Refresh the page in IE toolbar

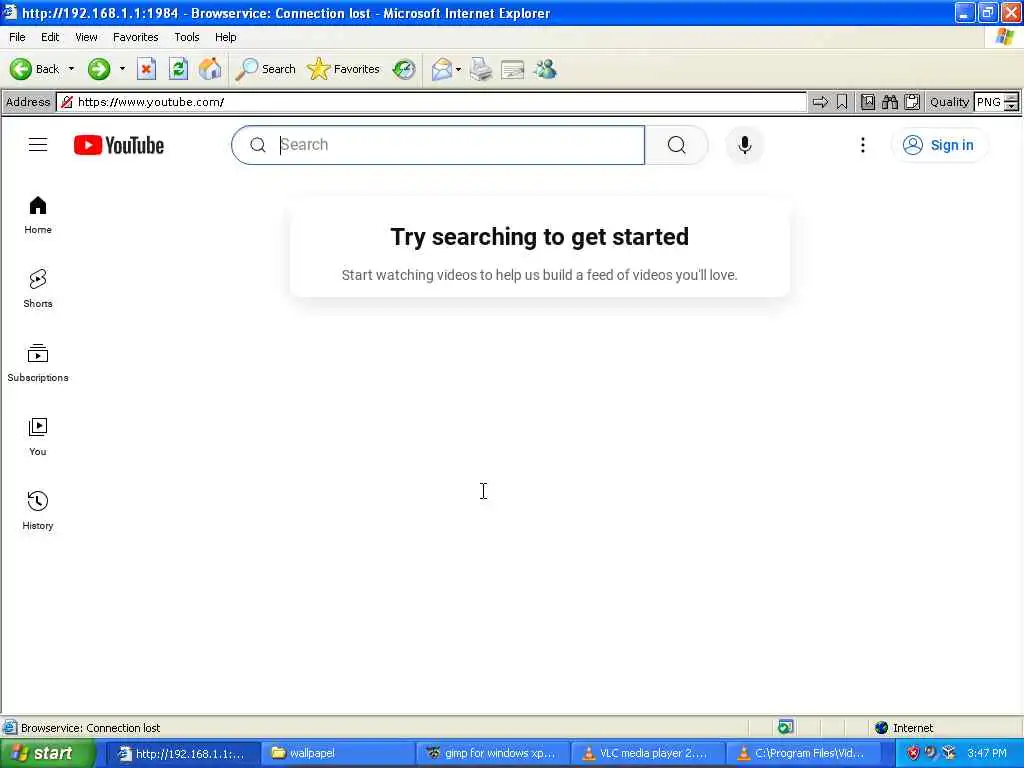[178, 69]
